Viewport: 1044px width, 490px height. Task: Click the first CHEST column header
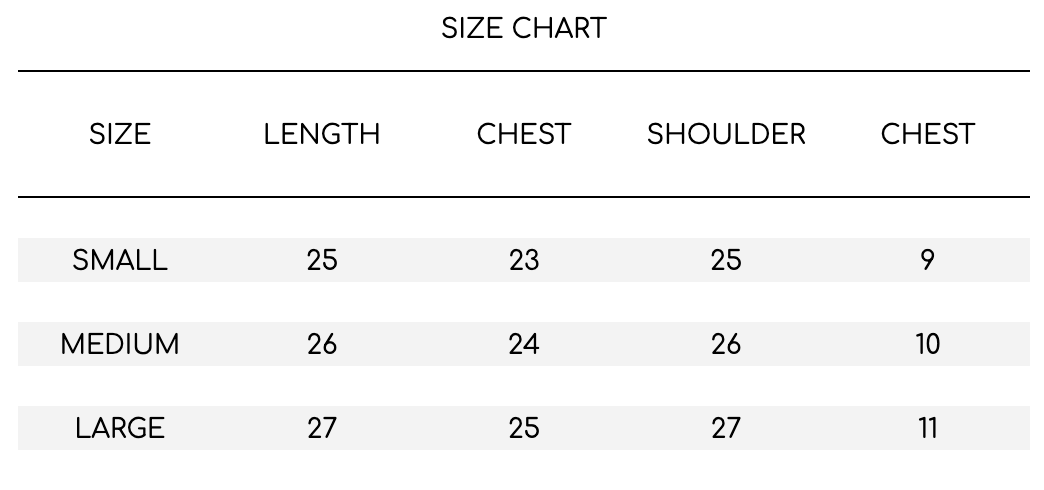523,134
